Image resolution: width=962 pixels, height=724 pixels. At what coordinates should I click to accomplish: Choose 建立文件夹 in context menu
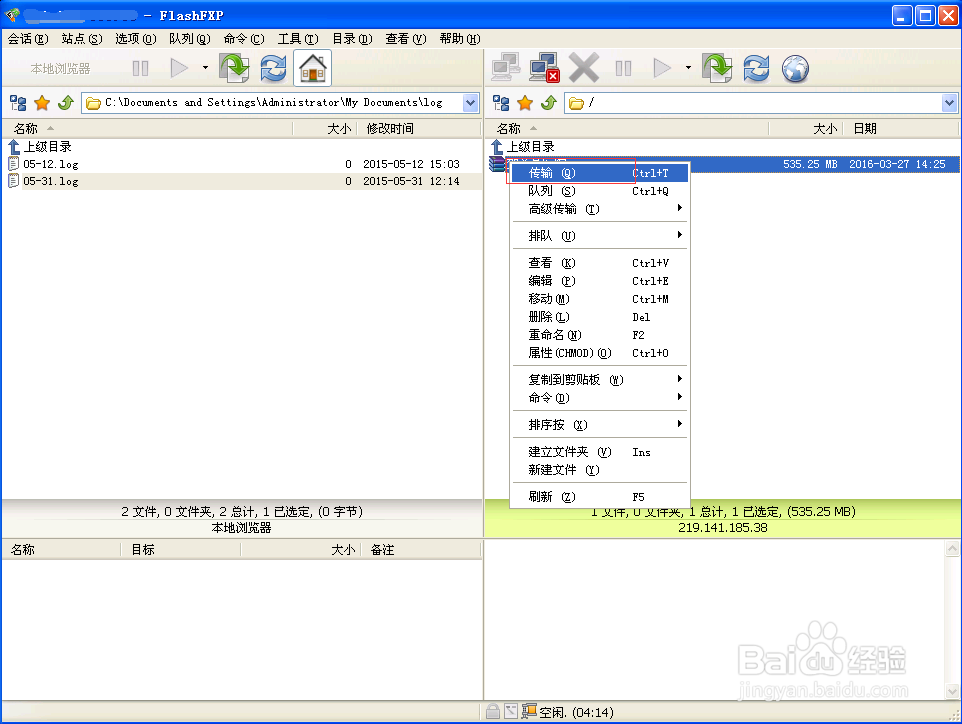(599, 452)
